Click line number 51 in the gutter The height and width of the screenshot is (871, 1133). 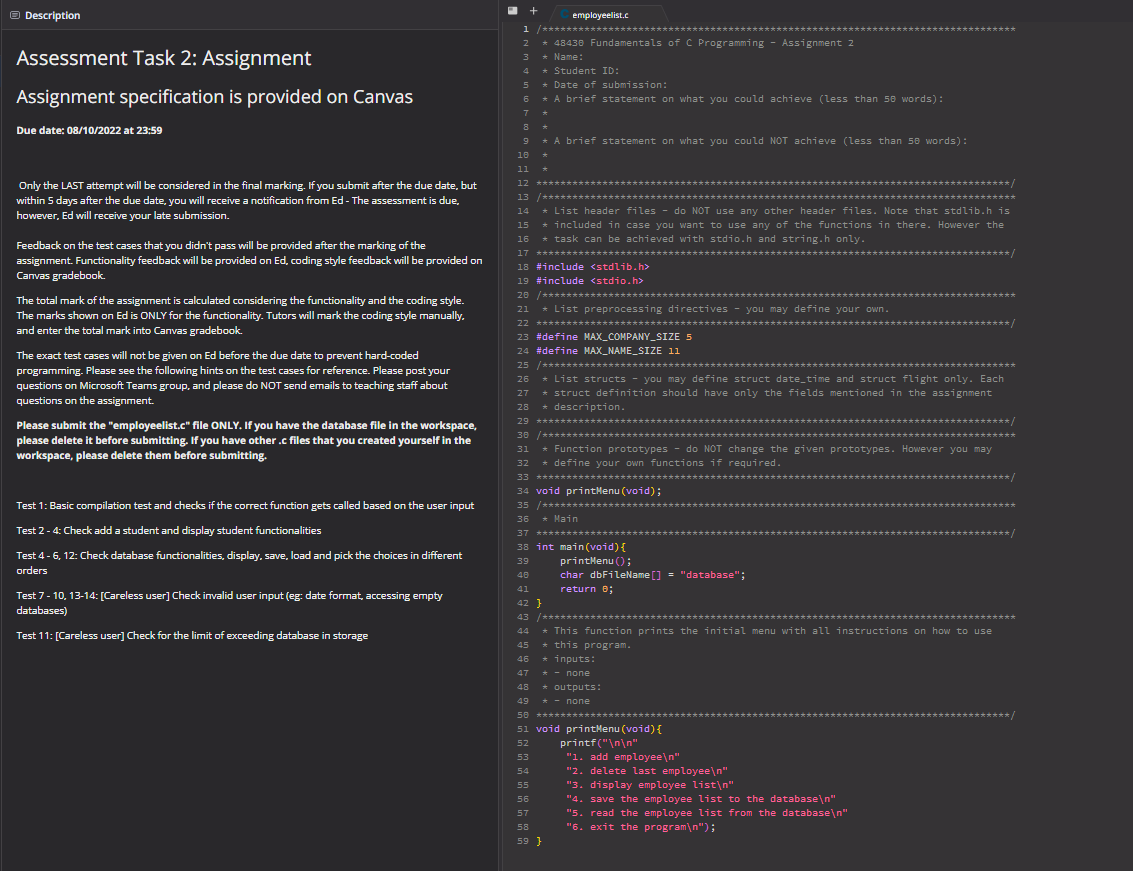coord(522,729)
